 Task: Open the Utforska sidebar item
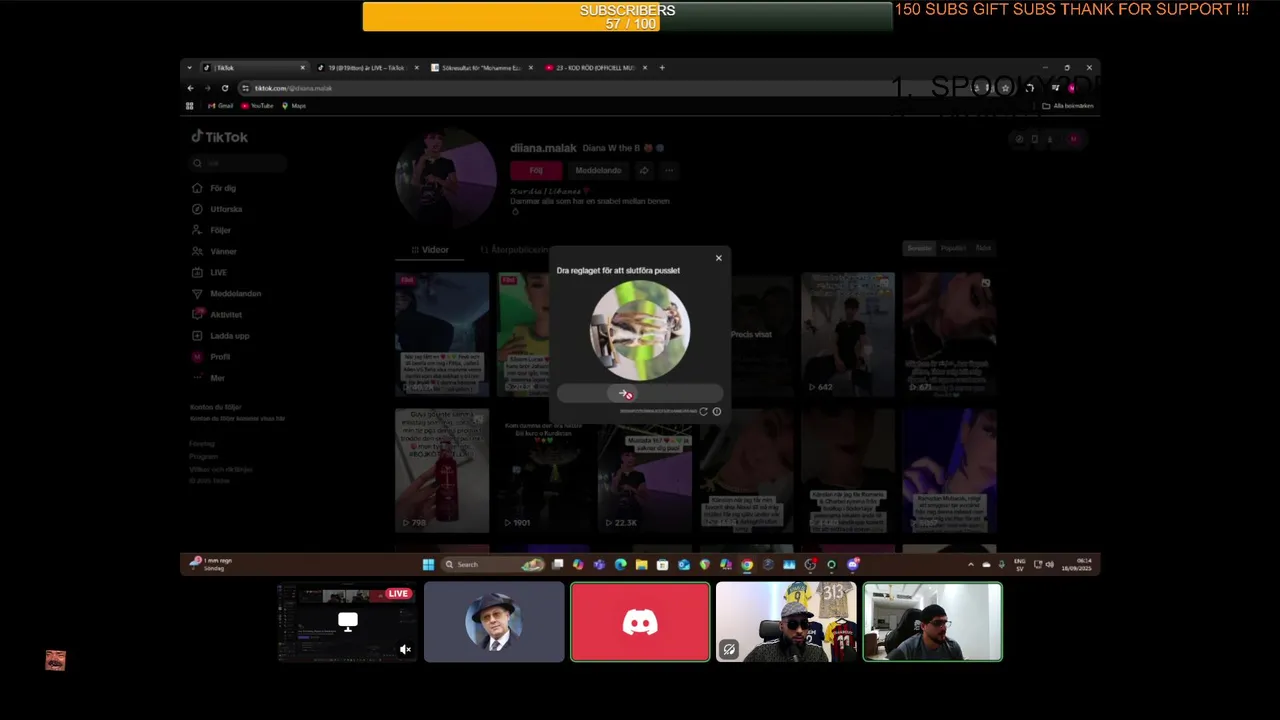point(218,209)
